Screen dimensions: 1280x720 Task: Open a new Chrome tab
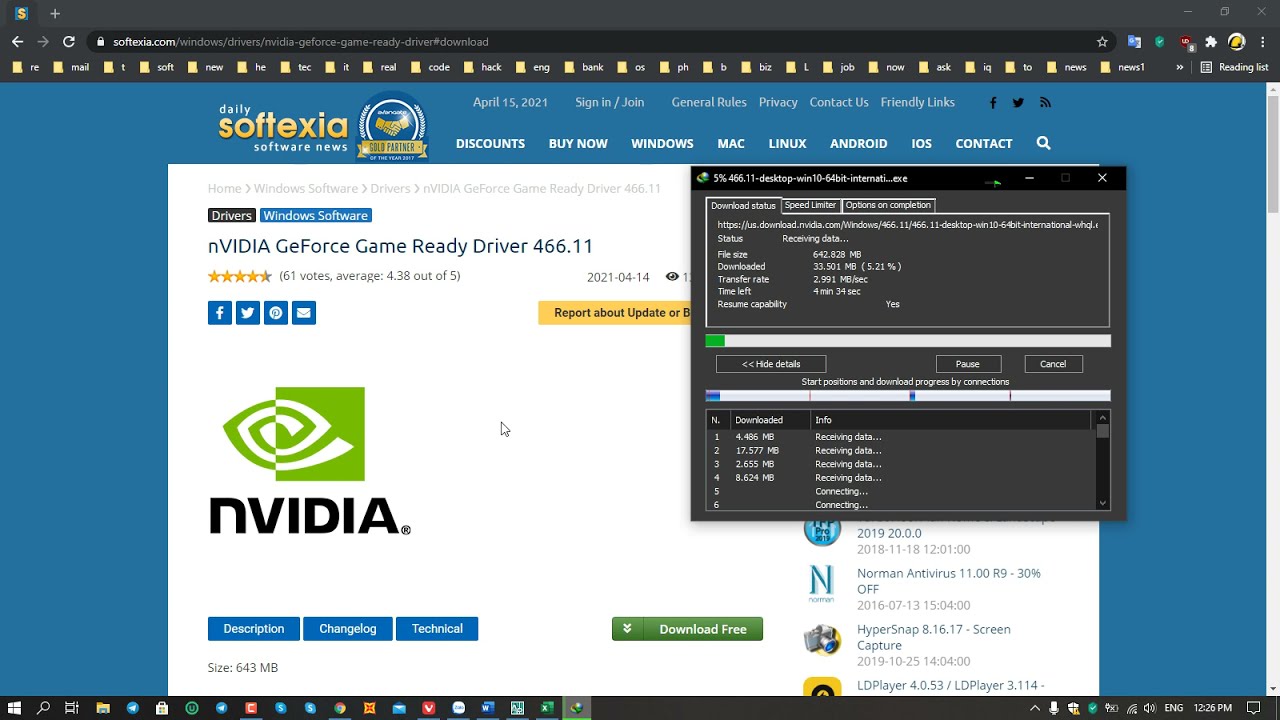click(55, 14)
